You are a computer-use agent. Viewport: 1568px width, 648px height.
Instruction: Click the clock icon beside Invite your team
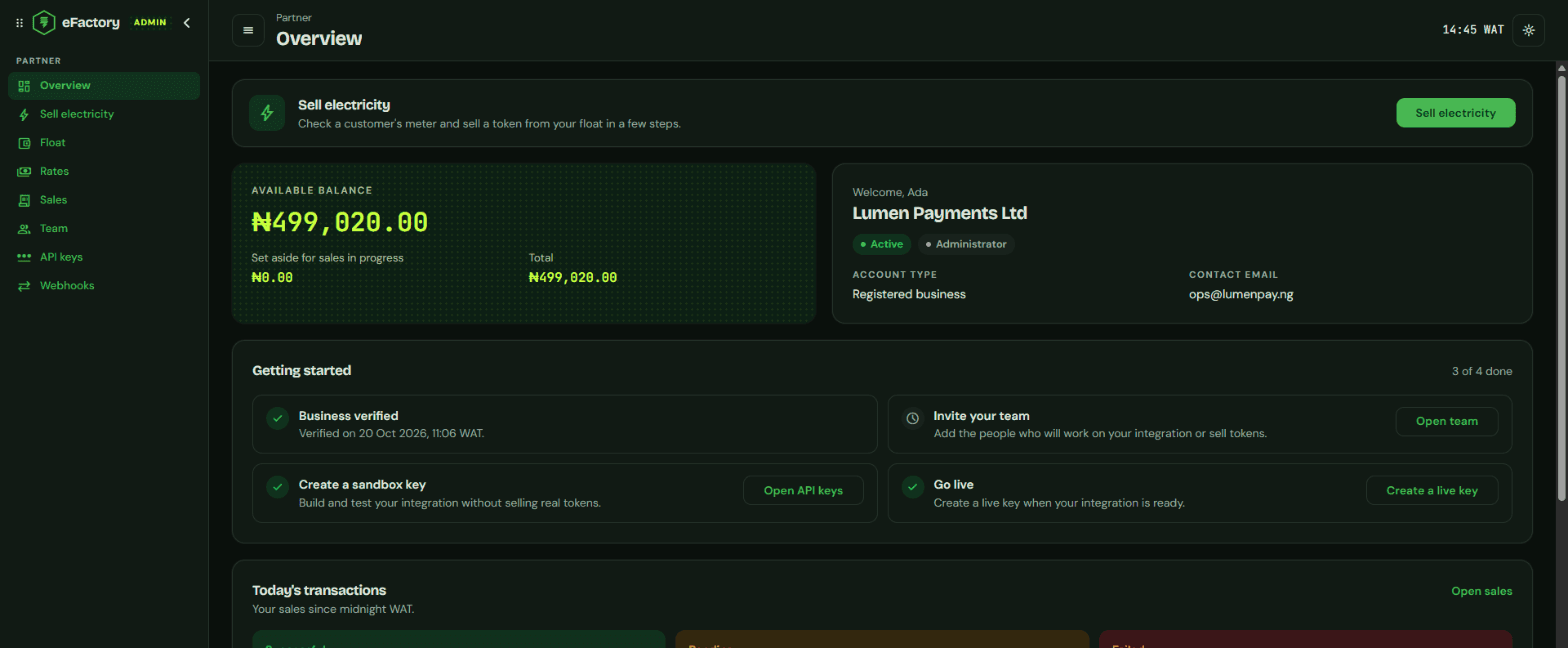coord(912,418)
